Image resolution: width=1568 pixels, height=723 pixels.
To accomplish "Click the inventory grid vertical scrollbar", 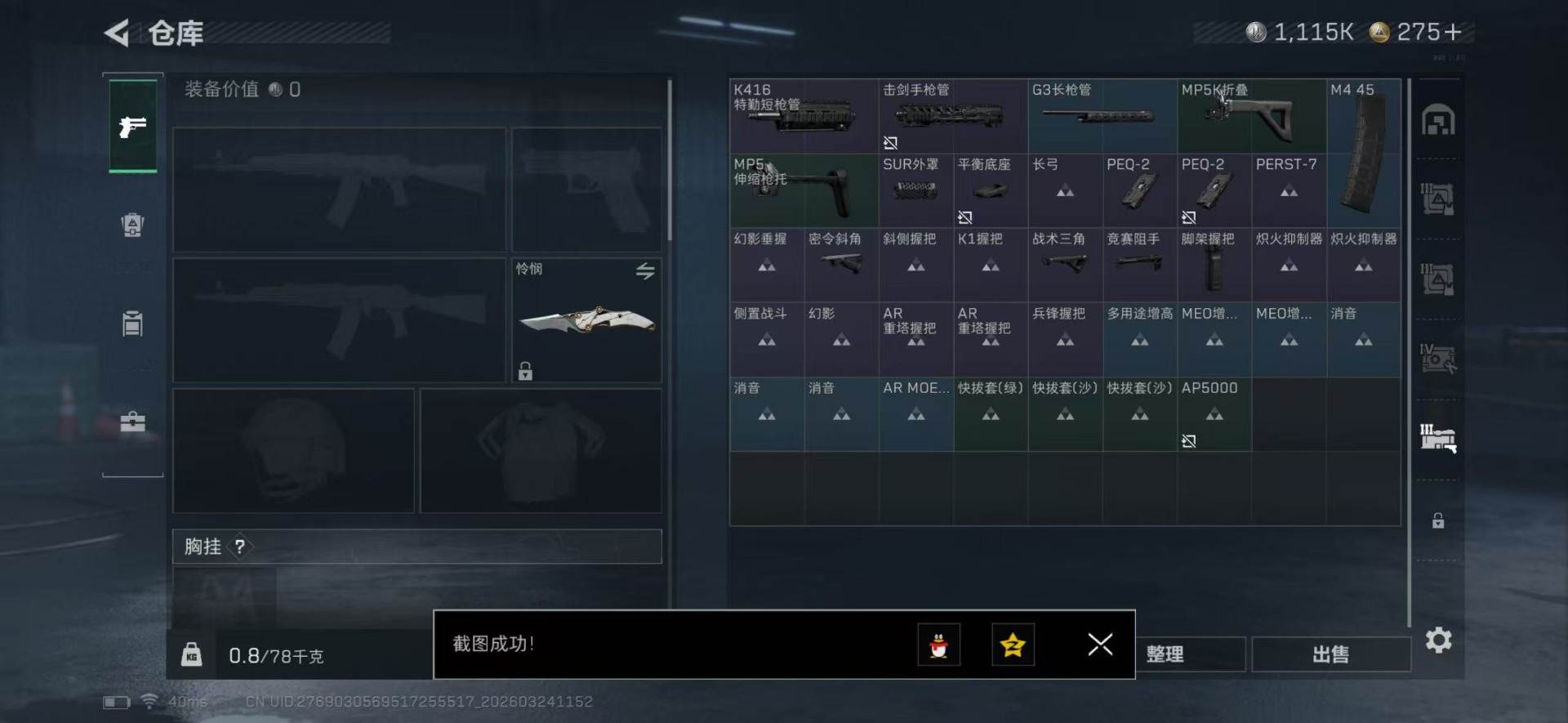I will (1410, 353).
